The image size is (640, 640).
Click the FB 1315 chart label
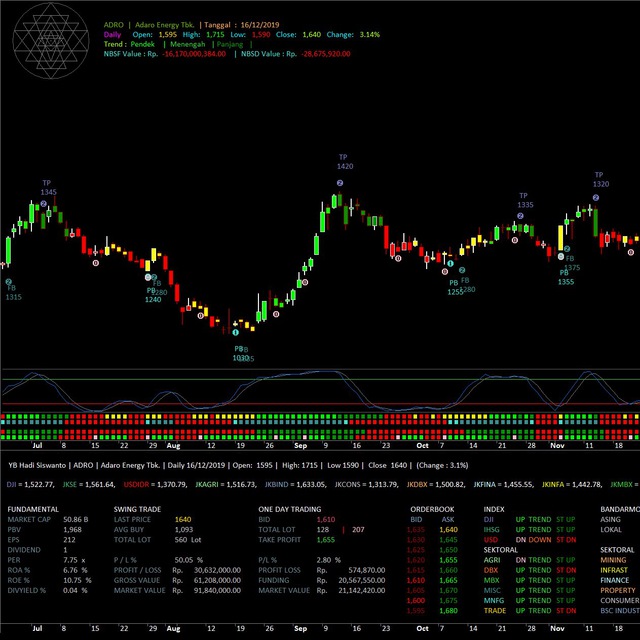13,292
